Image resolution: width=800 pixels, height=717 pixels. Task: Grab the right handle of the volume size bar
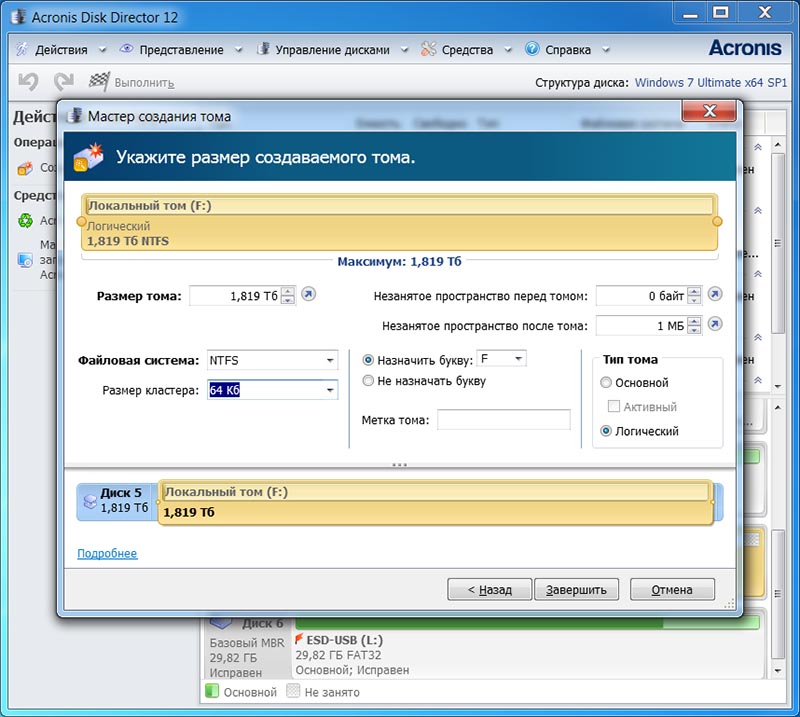(717, 221)
